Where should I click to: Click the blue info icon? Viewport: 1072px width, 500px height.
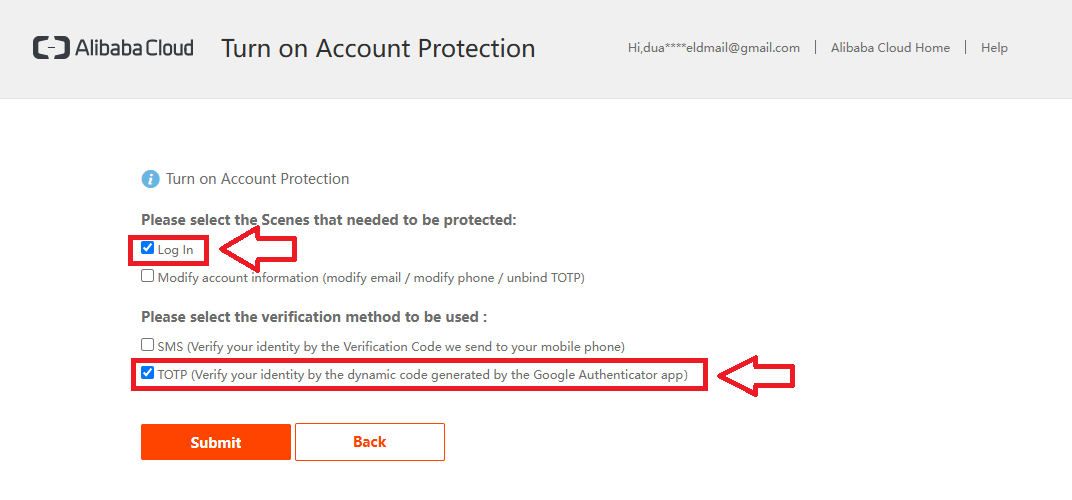click(x=150, y=179)
